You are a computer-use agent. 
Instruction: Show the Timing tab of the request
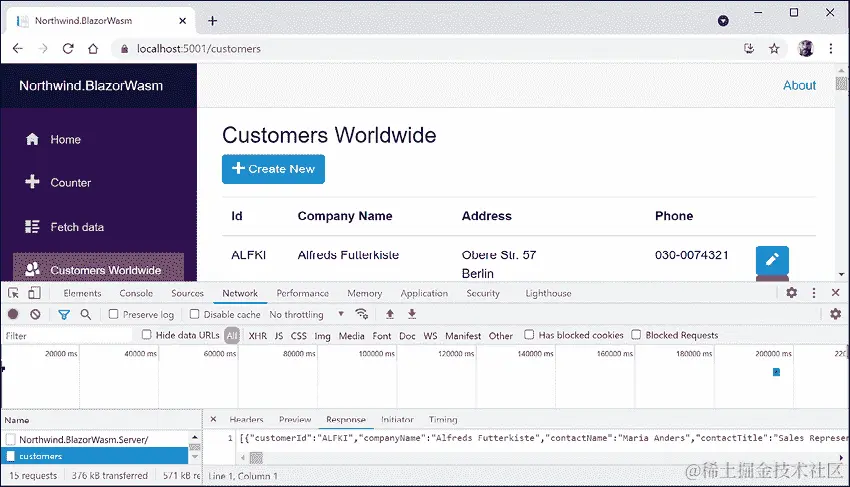click(443, 420)
